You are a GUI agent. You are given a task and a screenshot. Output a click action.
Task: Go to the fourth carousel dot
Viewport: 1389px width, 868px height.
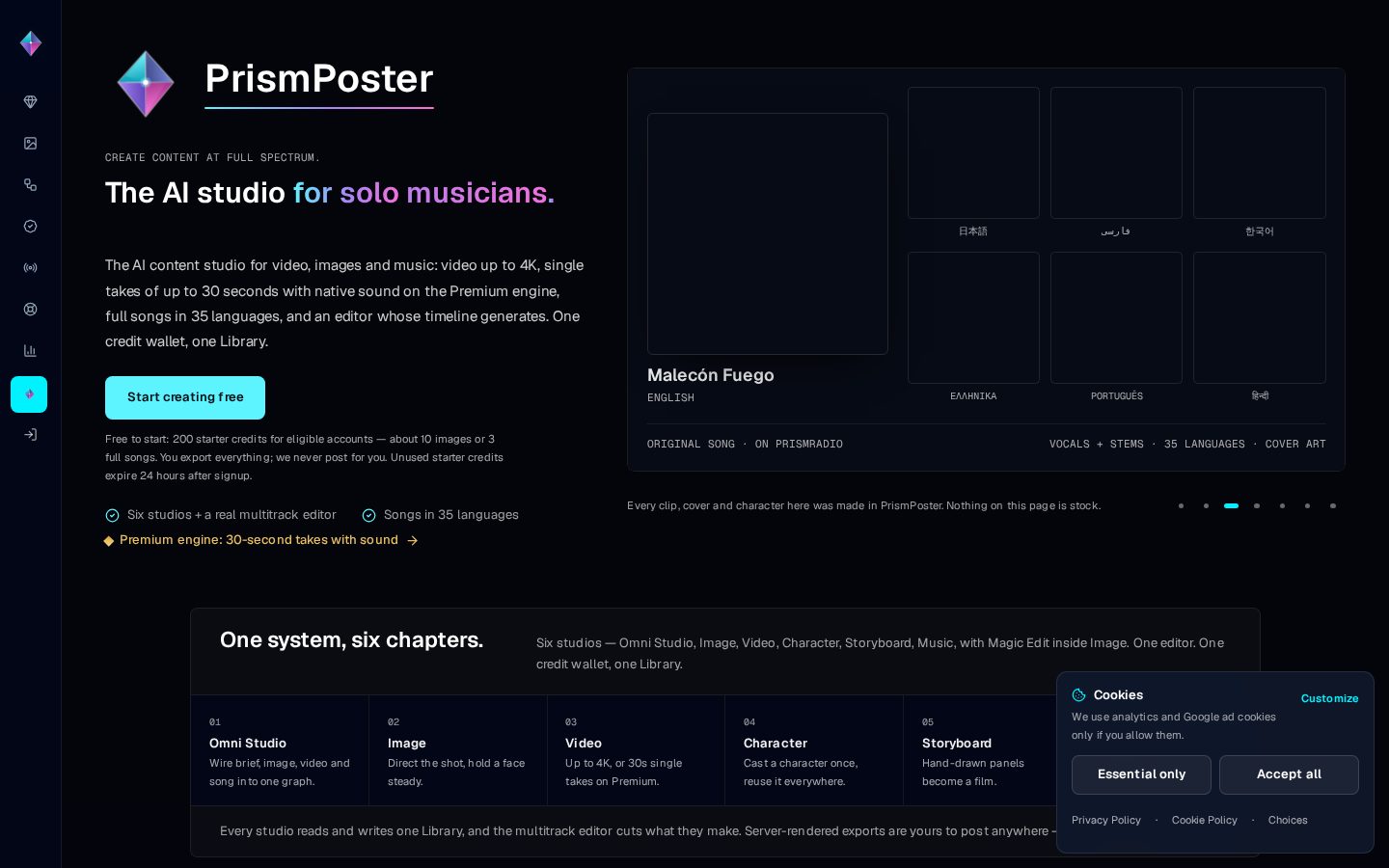point(1257,505)
